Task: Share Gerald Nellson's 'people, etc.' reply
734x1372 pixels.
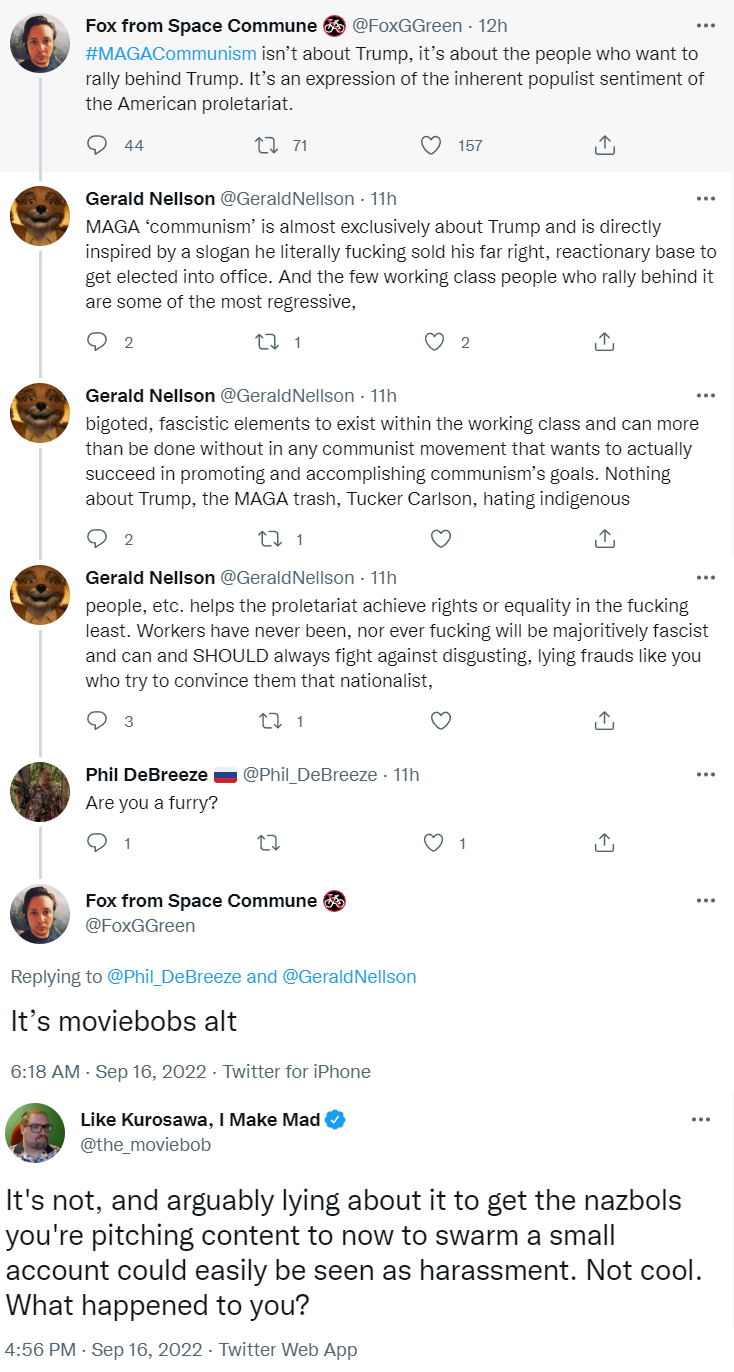Action: 604,720
